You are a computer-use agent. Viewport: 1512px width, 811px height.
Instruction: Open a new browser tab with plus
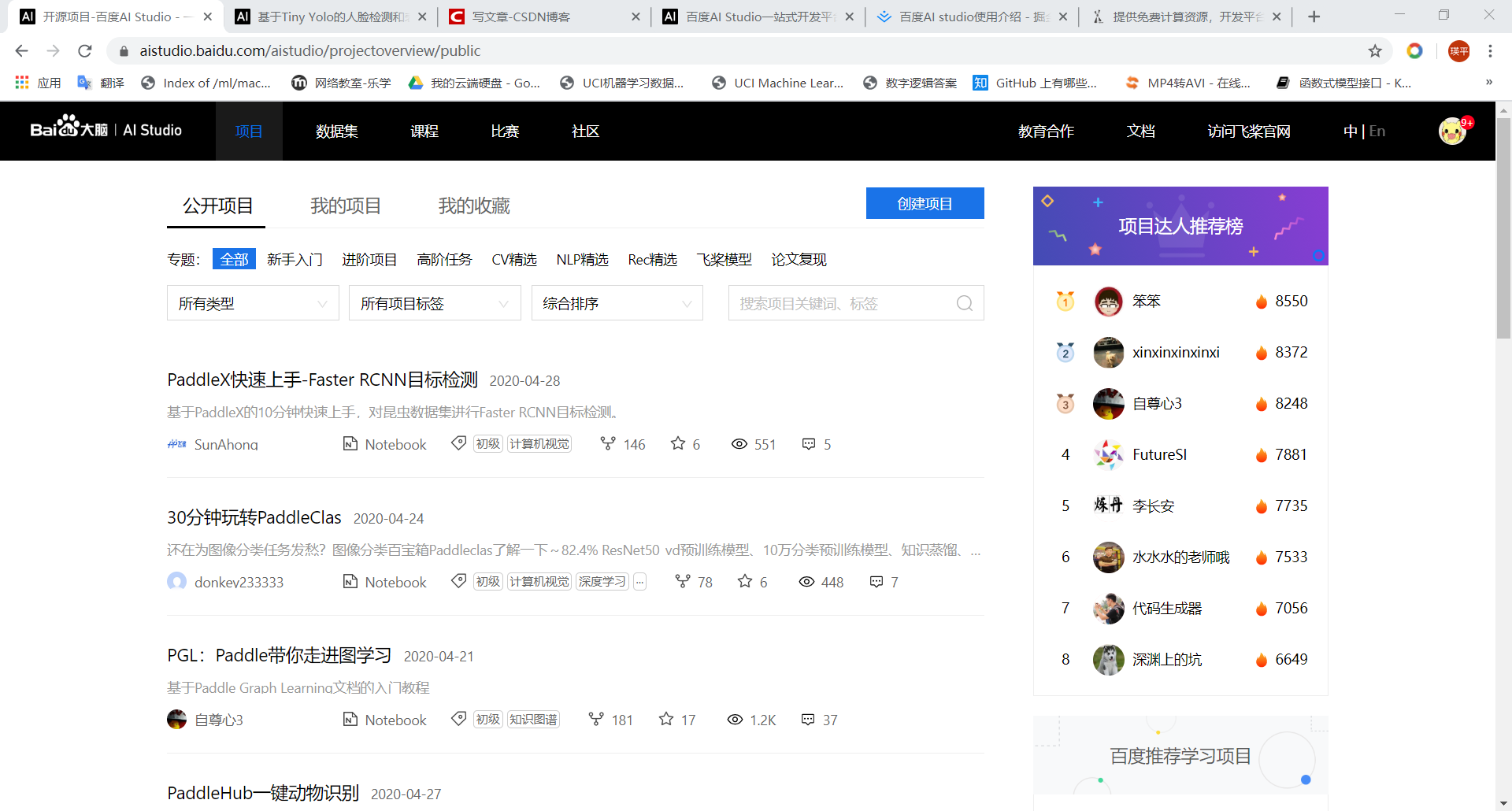tap(1314, 17)
